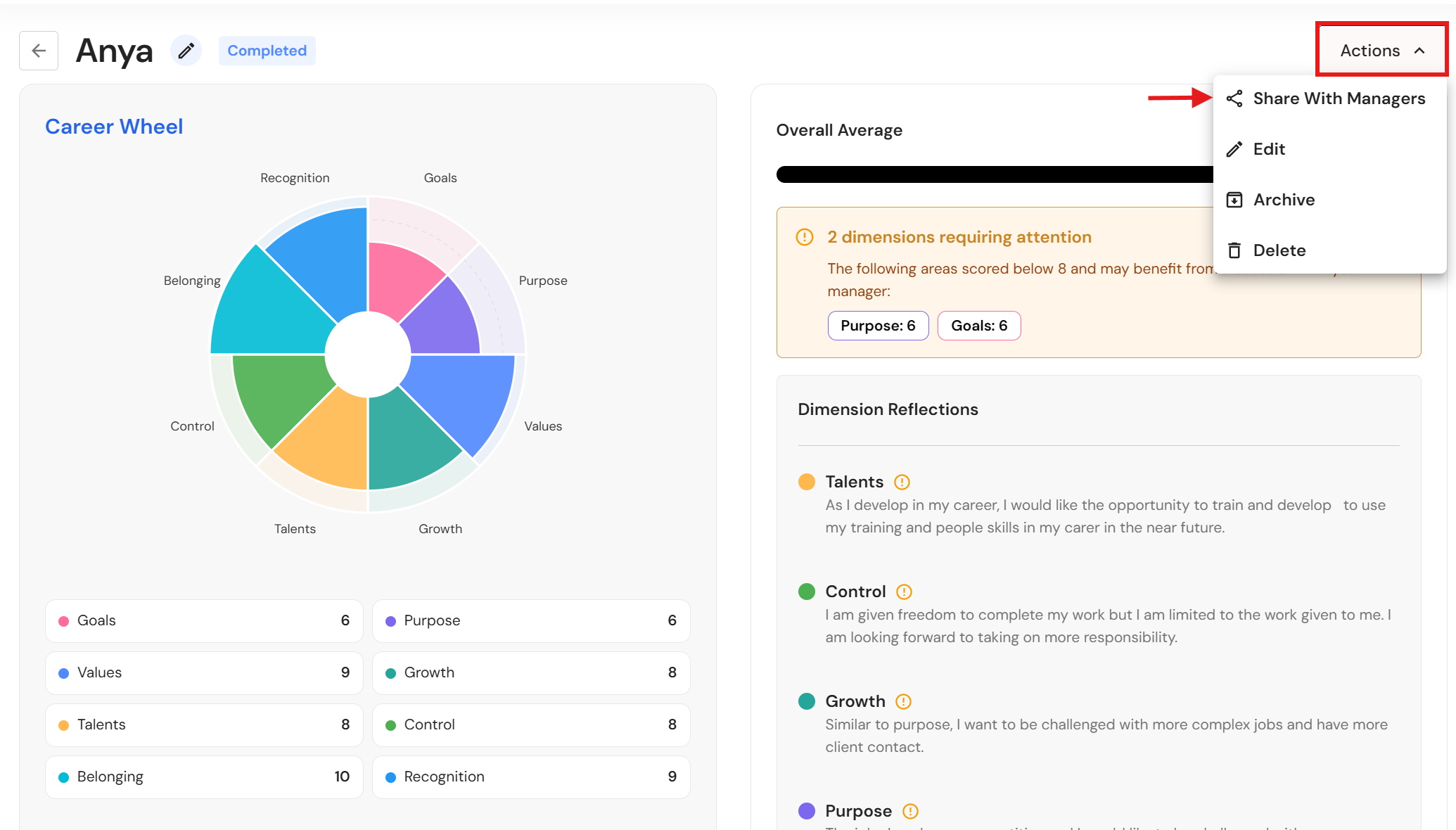This screenshot has height=830, width=1456.
Task: Click the warning icon next to Control
Action: (x=904, y=592)
